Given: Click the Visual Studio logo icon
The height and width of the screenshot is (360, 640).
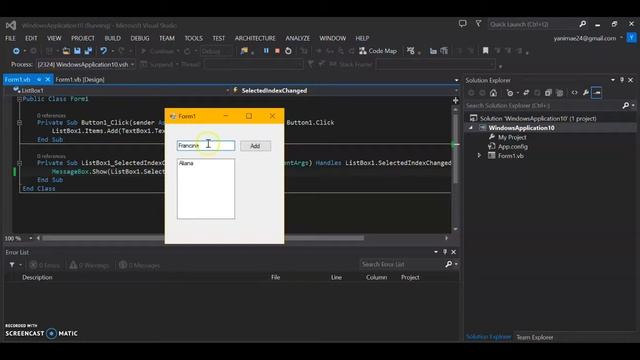Looking at the screenshot, I should pyautogui.click(x=11, y=25).
